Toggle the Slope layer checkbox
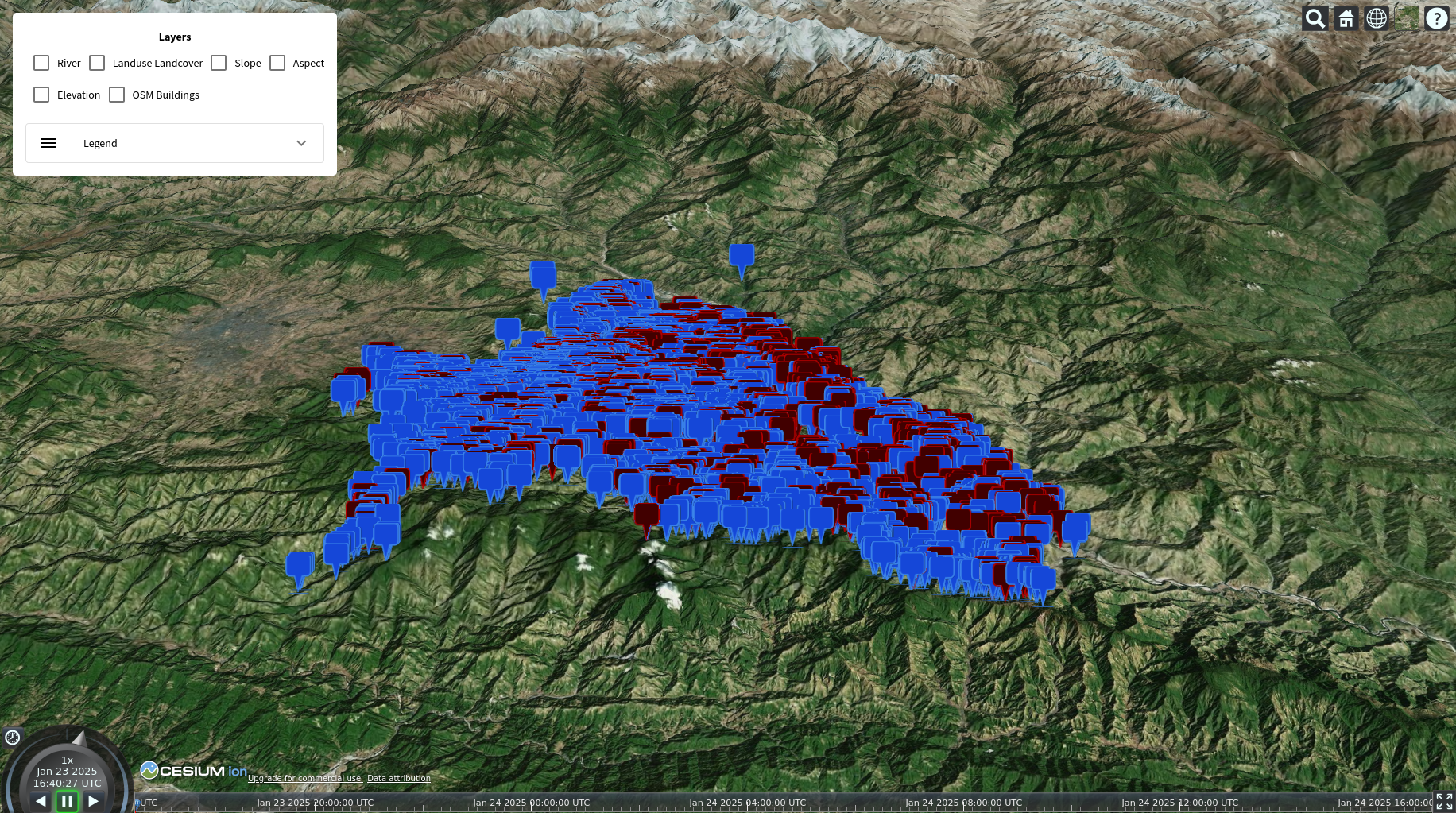The width and height of the screenshot is (1456, 813). pyautogui.click(x=219, y=63)
